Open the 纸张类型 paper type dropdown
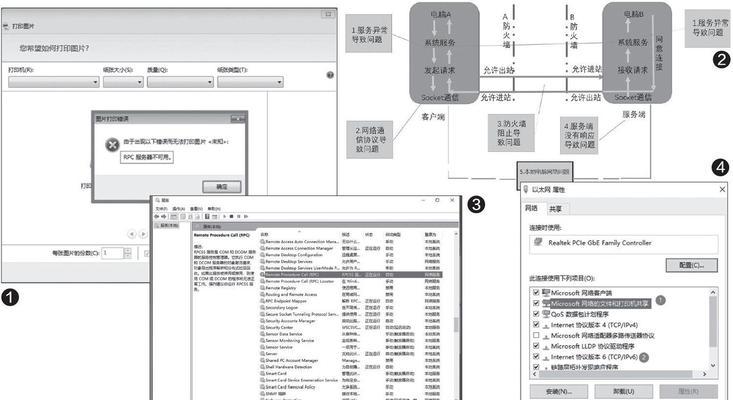 click(250, 82)
